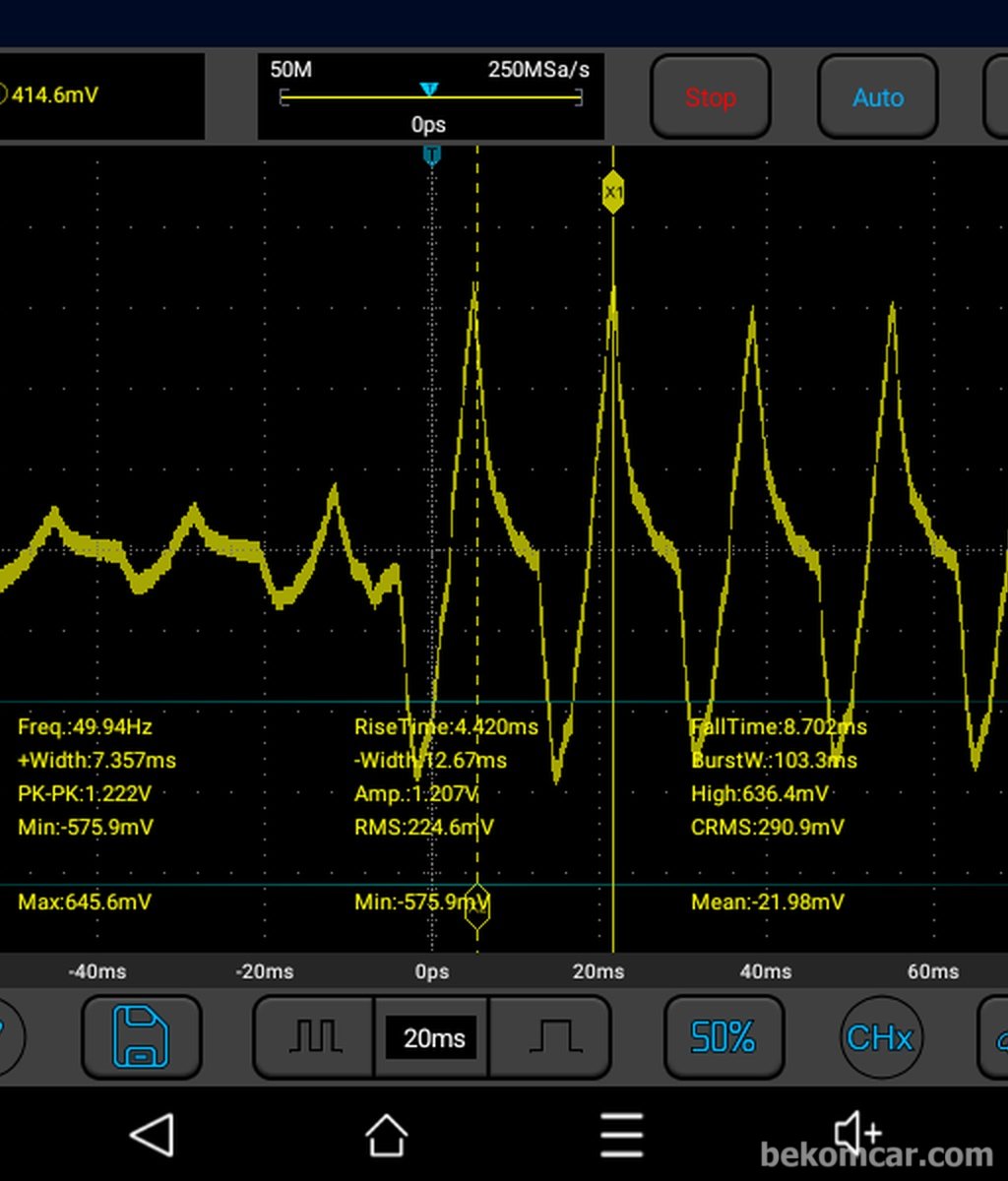Tap the 20ms timebase value
Image resolution: width=1008 pixels, height=1181 pixels.
[433, 1038]
